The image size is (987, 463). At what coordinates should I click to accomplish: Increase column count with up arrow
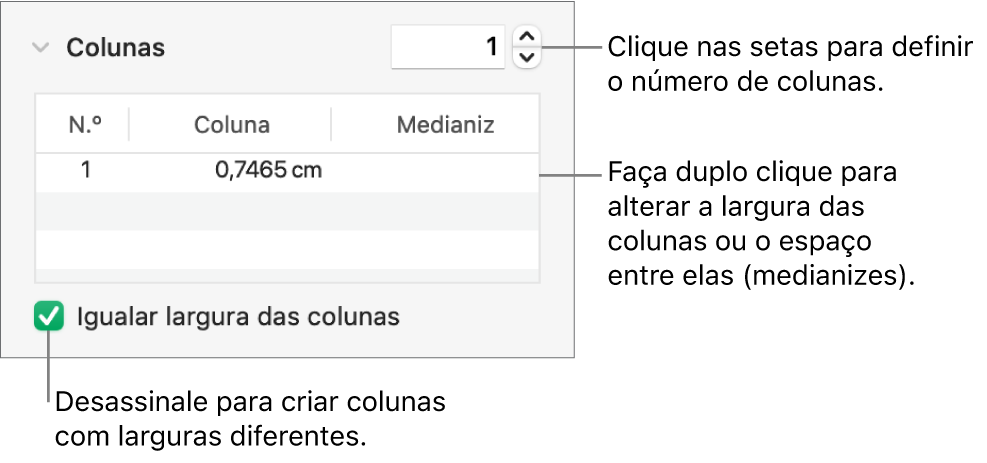coord(527,37)
